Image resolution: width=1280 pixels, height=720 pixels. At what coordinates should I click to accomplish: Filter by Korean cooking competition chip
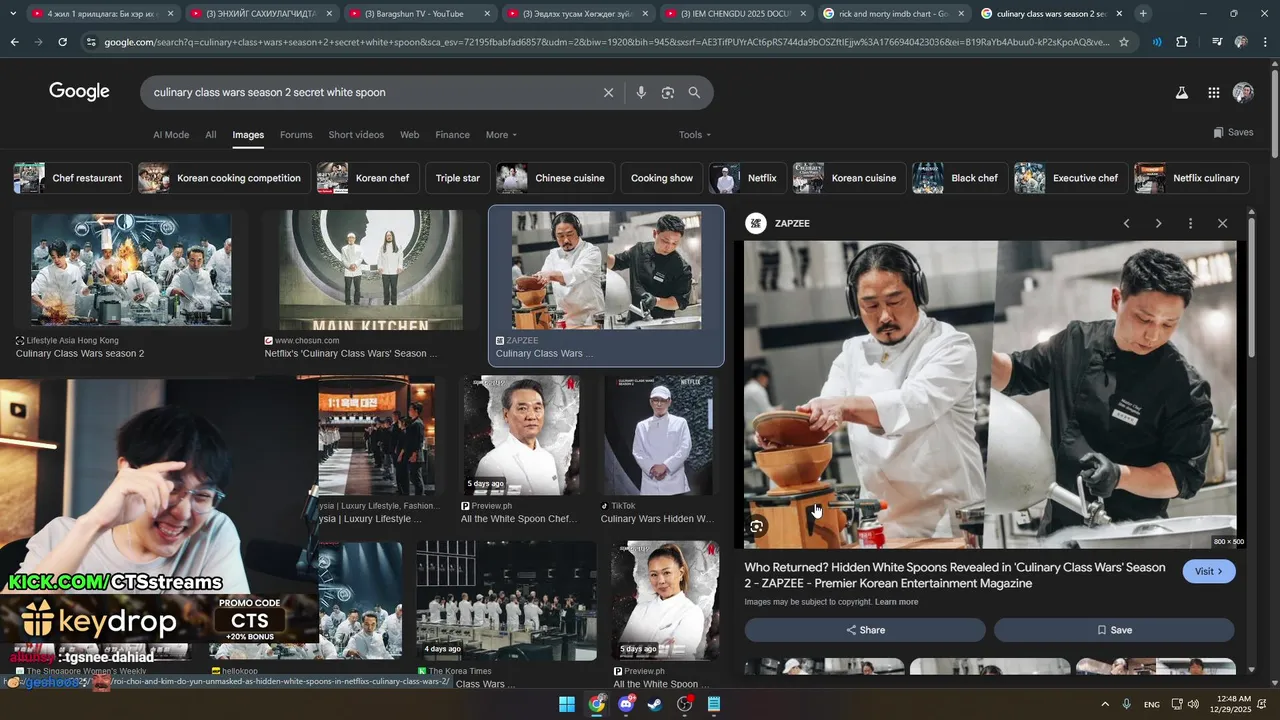pyautogui.click(x=224, y=178)
